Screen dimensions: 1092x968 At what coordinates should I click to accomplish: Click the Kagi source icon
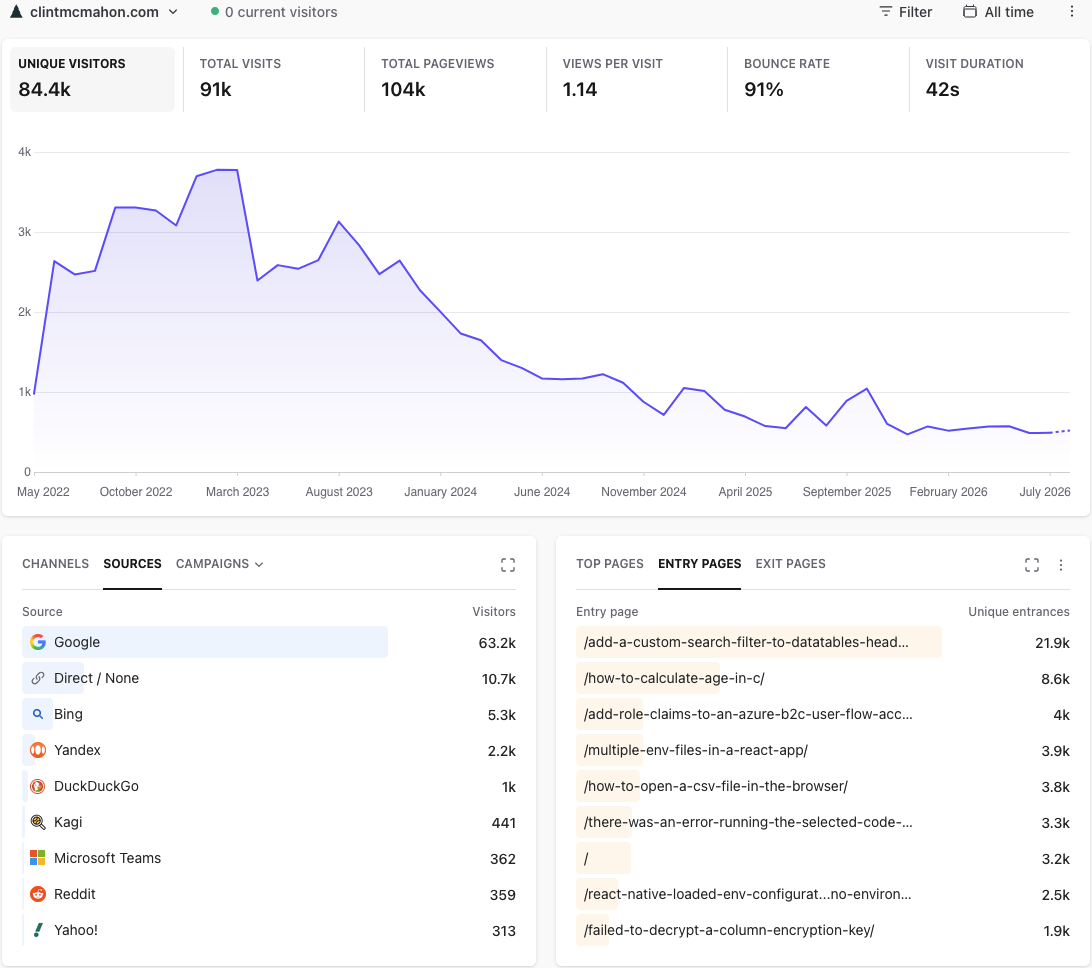point(38,822)
